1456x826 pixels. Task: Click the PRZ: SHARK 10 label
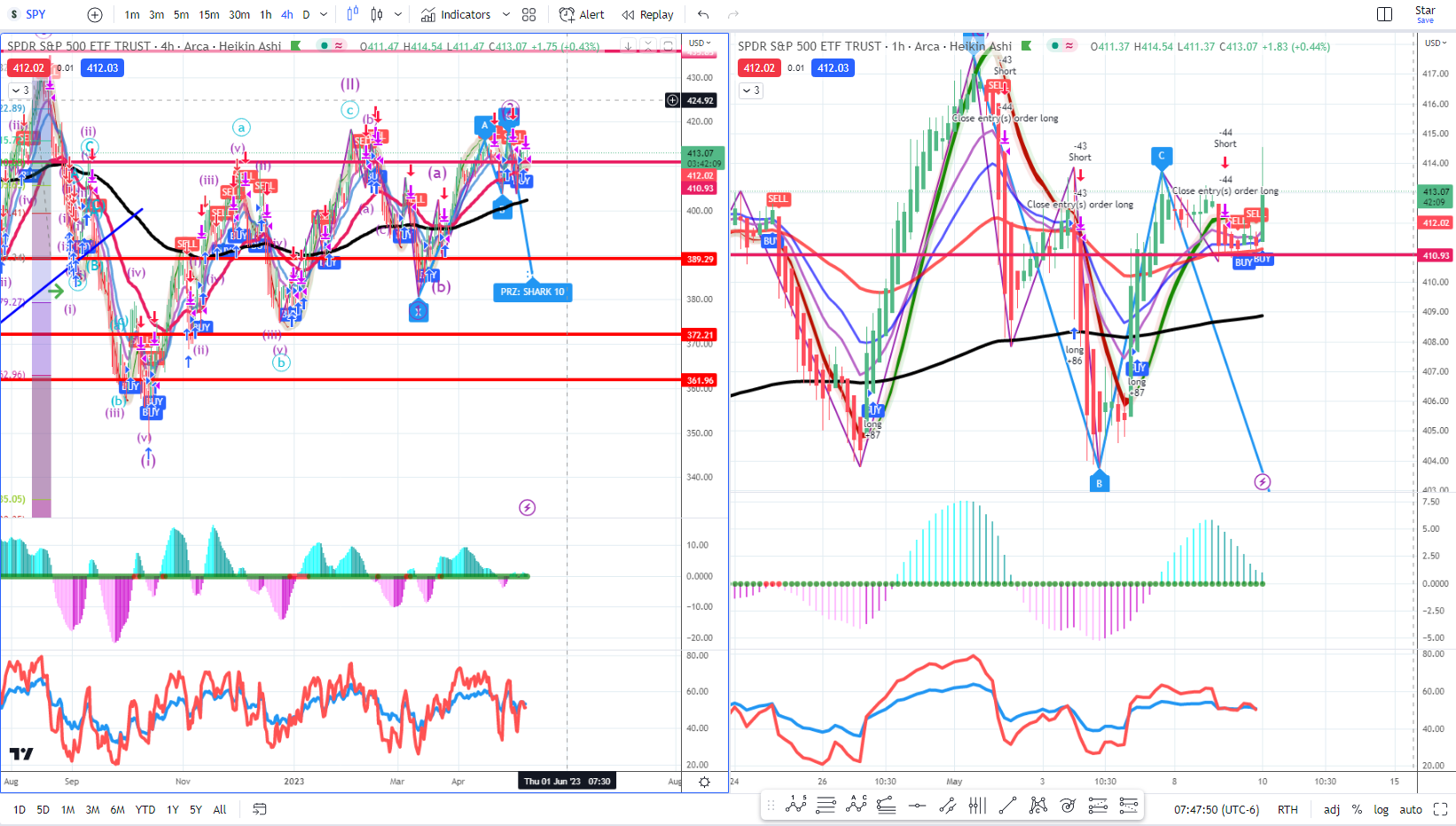point(532,292)
